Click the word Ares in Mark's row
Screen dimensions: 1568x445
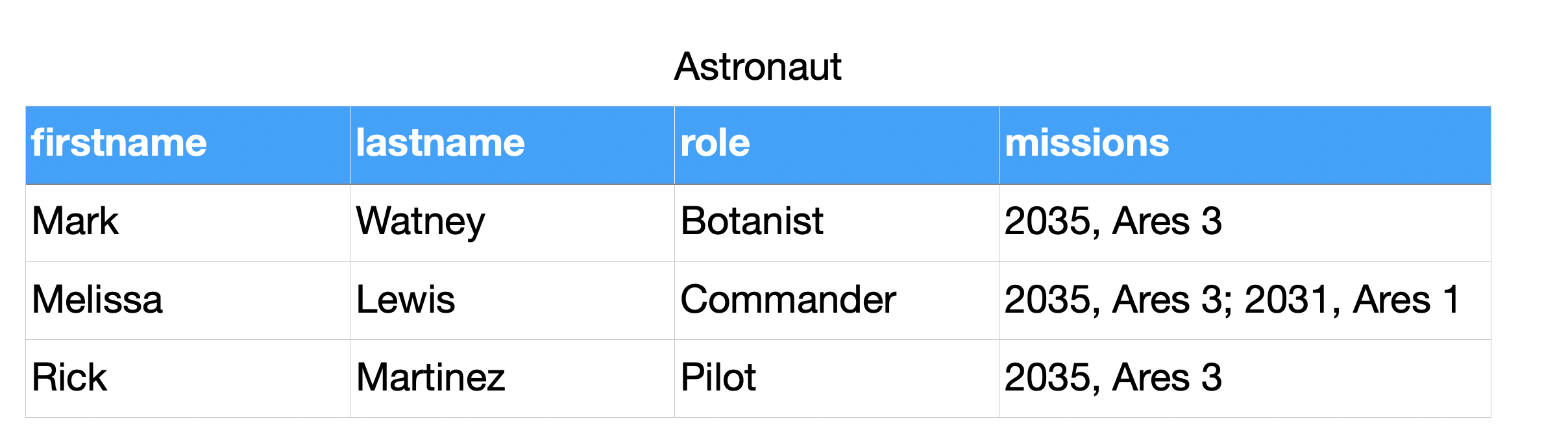[x=1151, y=222]
